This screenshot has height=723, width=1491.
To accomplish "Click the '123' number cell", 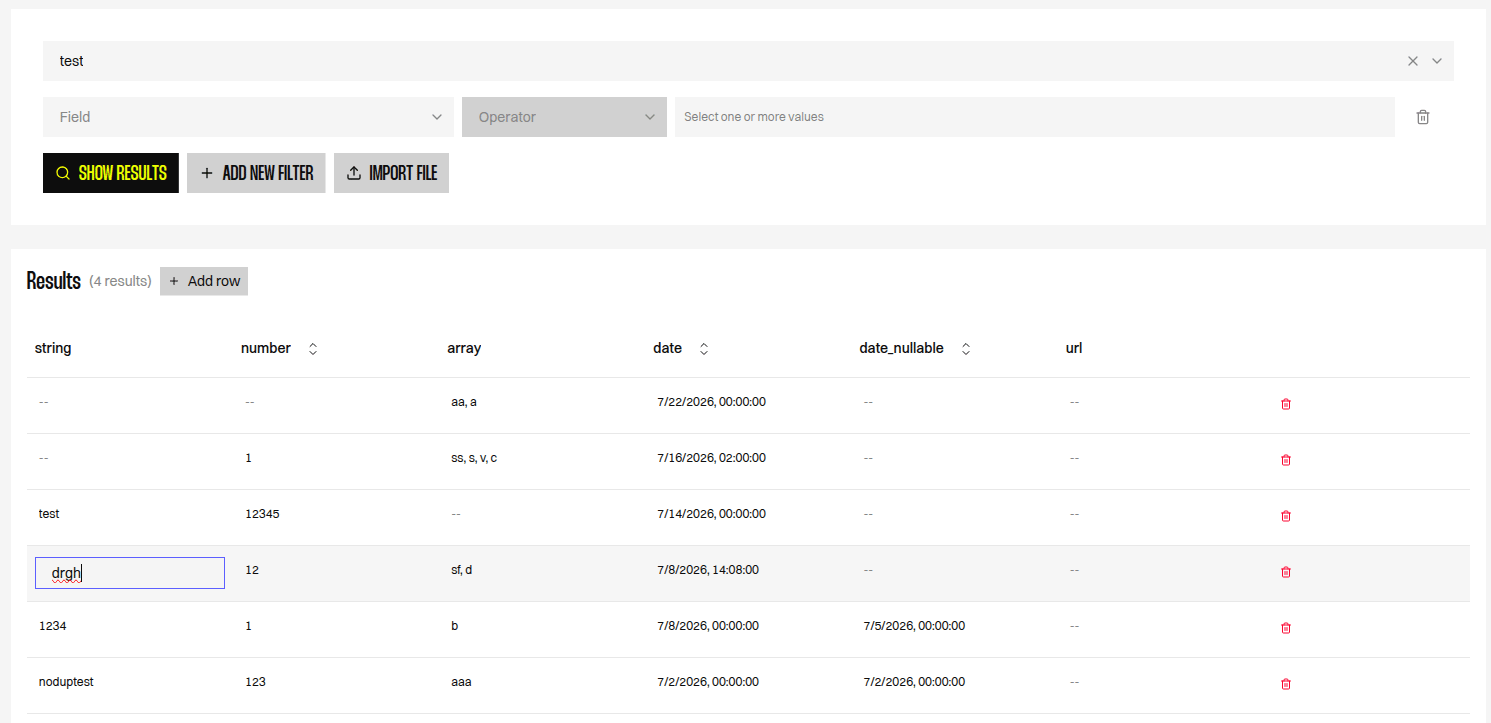I will pyautogui.click(x=255, y=682).
